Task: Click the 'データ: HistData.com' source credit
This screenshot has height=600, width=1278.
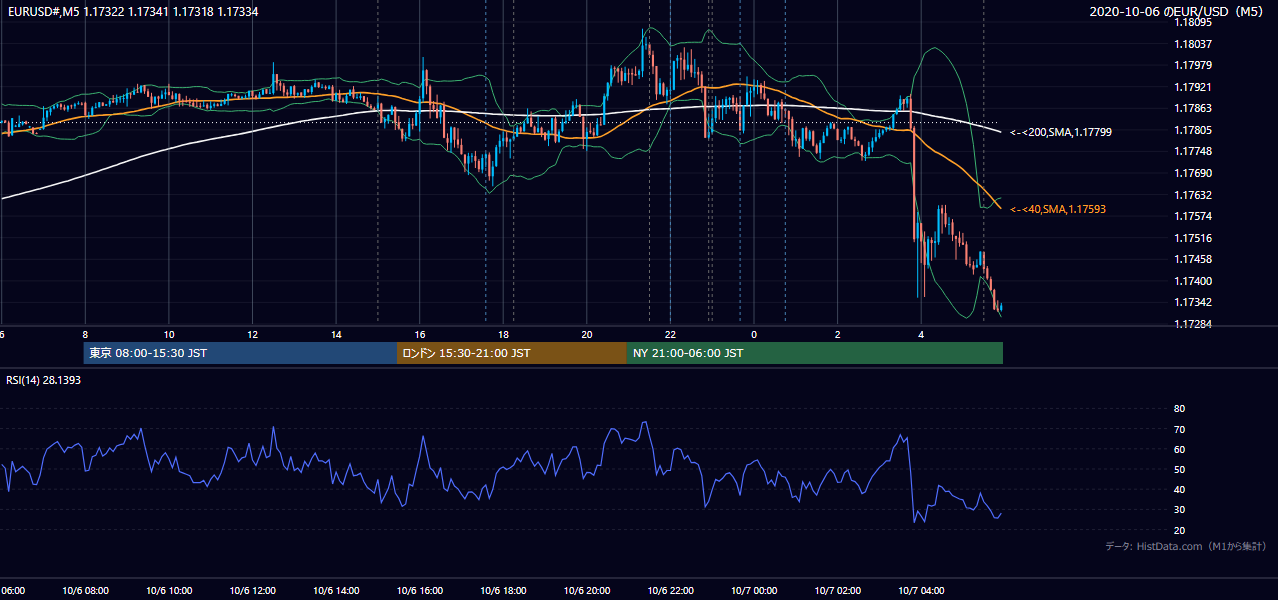Action: 1187,546
